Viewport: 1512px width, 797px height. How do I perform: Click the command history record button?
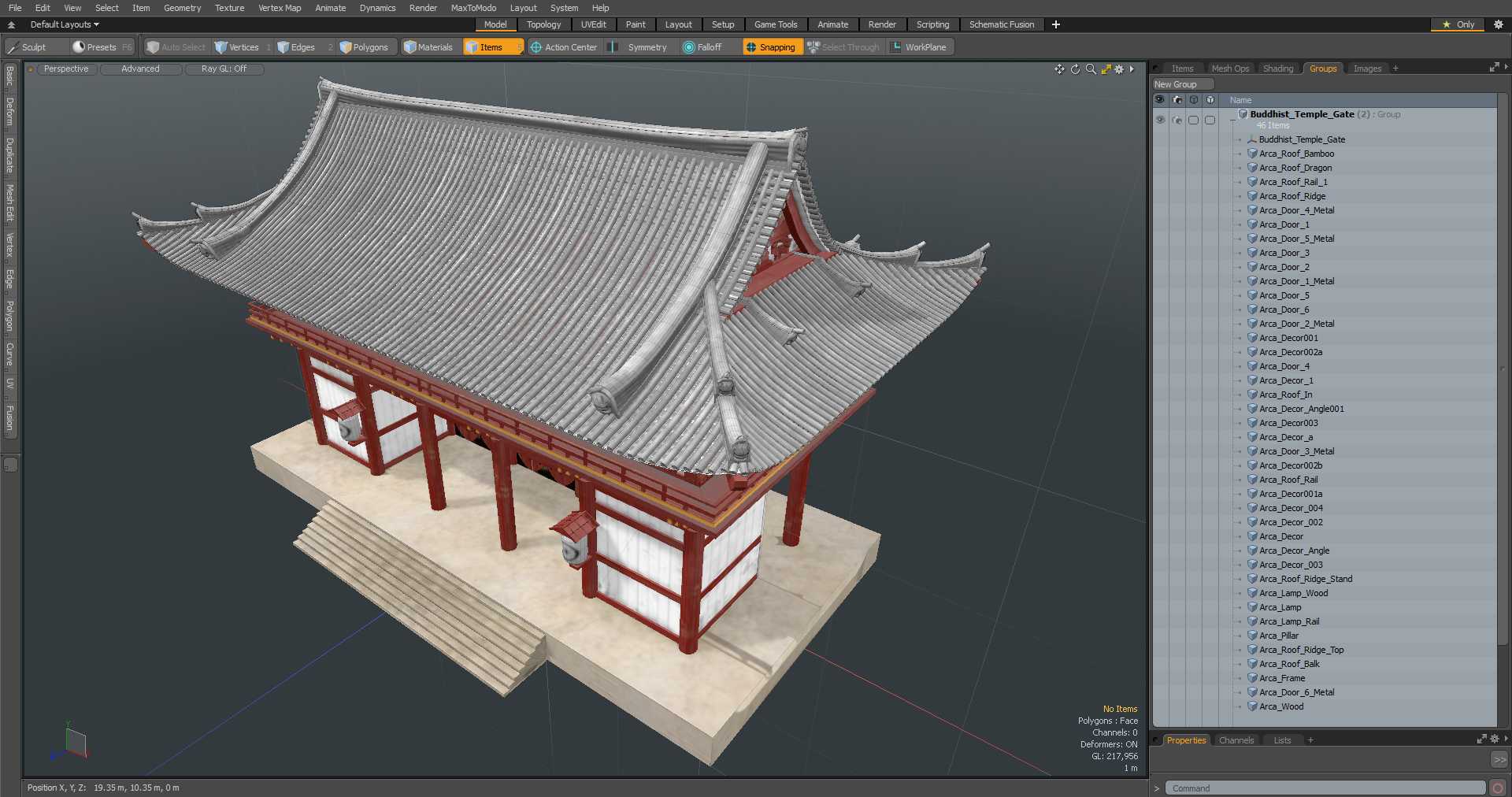point(1498,788)
